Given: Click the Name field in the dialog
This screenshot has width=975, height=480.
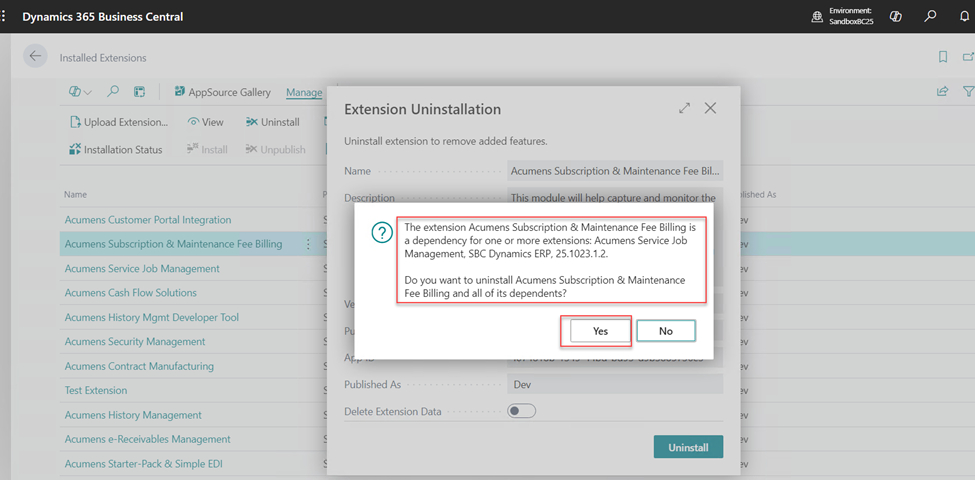Looking at the screenshot, I should point(615,171).
